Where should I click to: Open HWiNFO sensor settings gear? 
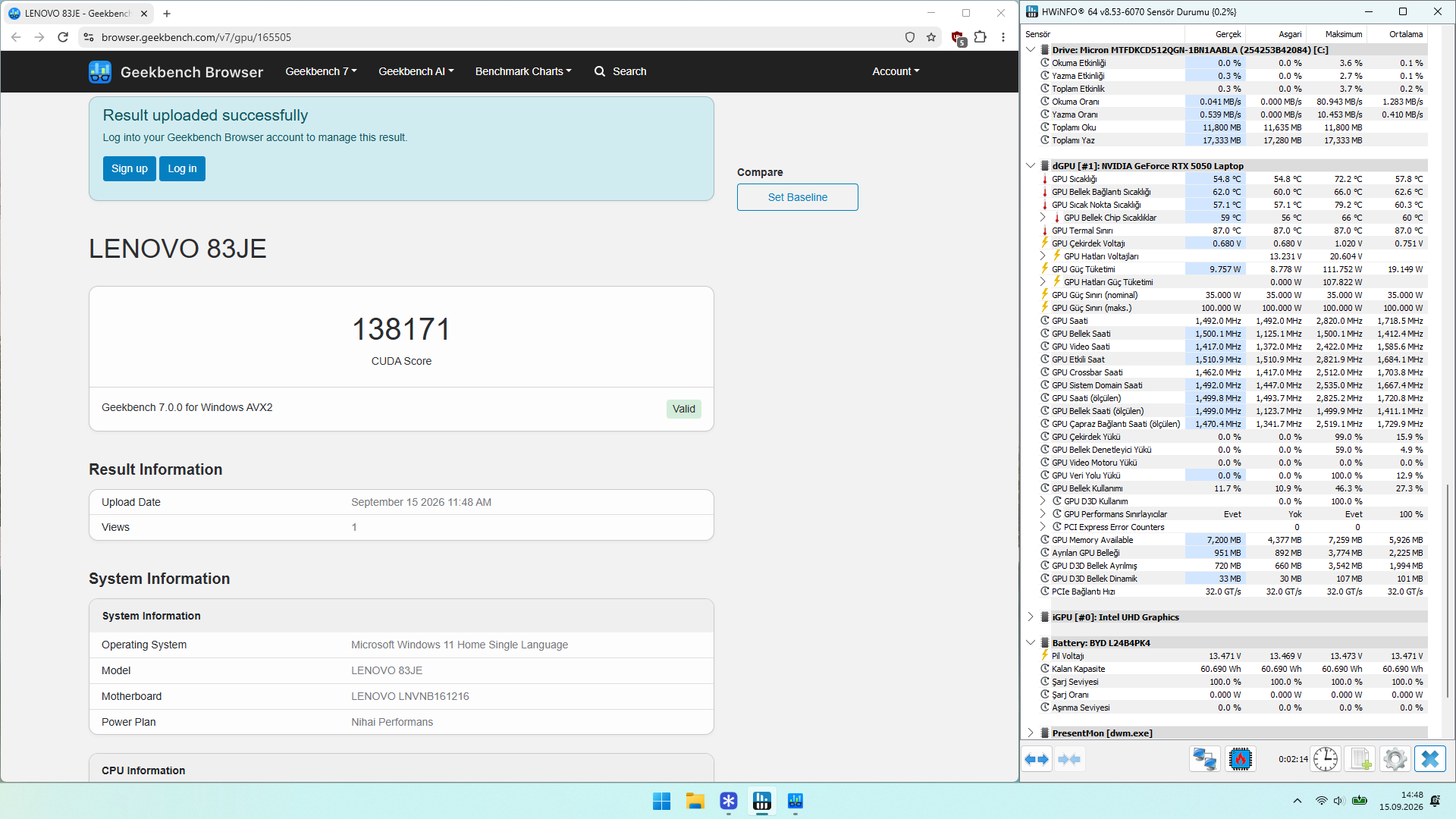point(1395,759)
